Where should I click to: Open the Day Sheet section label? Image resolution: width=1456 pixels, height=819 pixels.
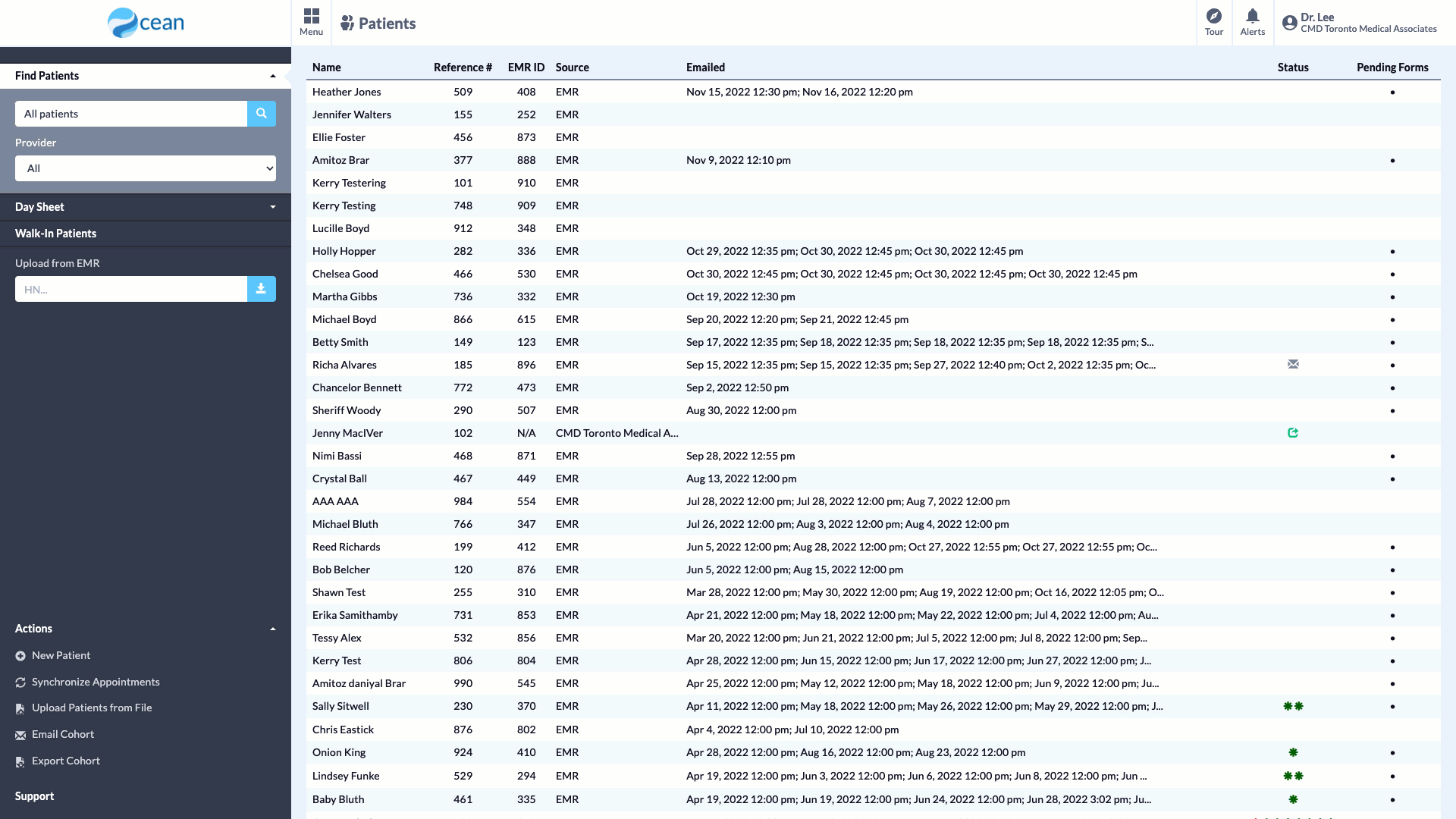[x=39, y=207]
